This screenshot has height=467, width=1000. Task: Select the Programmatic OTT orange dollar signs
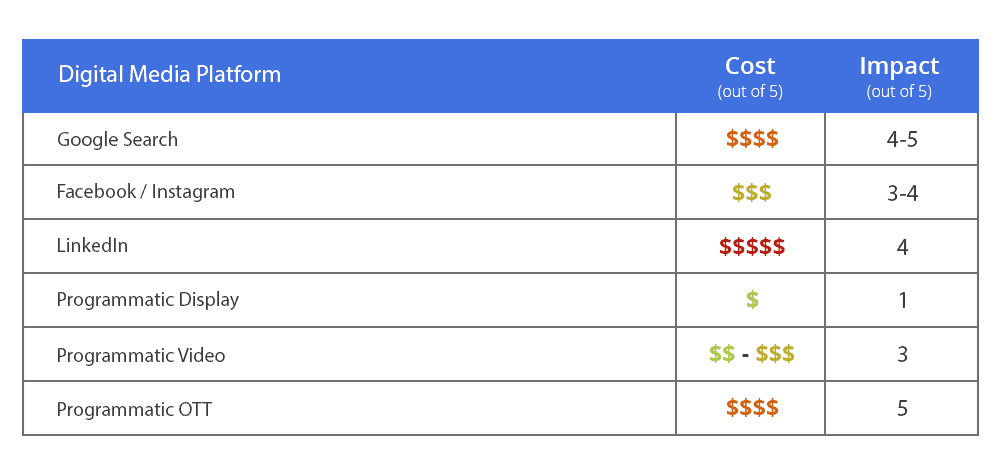coord(751,408)
